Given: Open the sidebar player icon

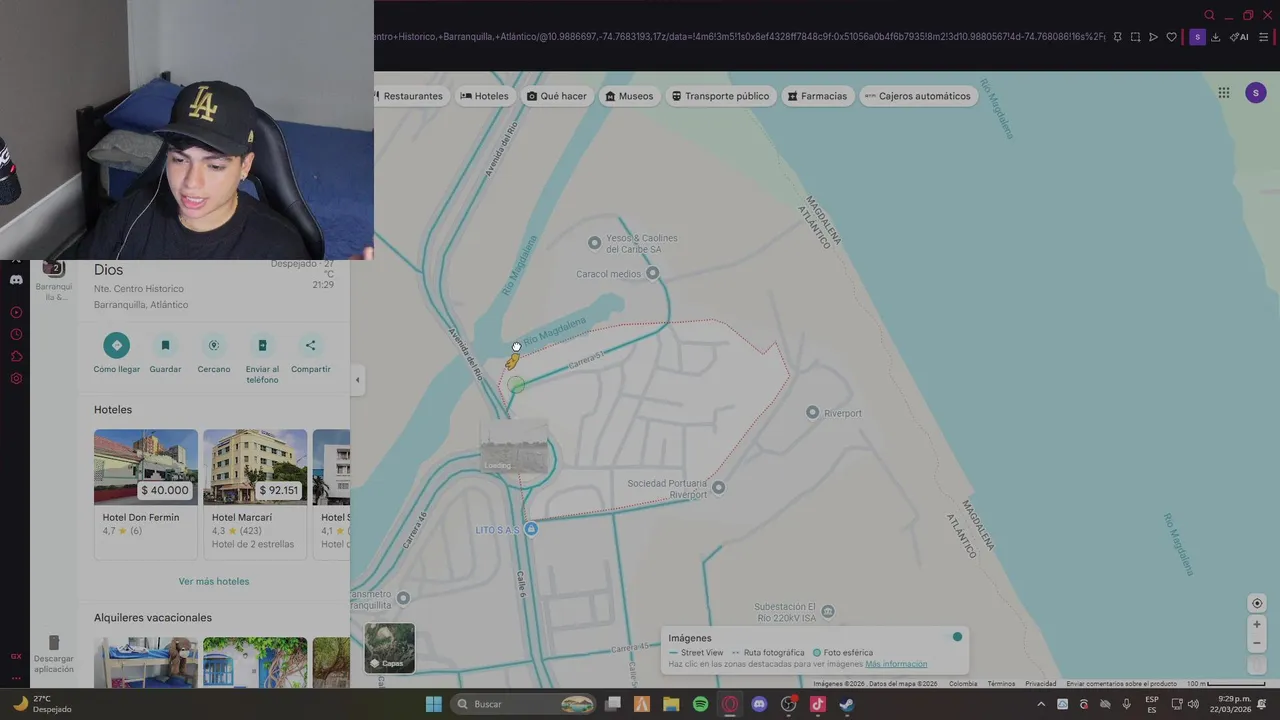Looking at the screenshot, I should point(16,313).
